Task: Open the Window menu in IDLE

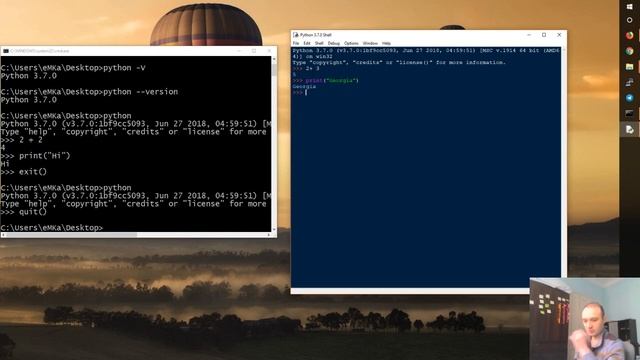Action: [370, 43]
